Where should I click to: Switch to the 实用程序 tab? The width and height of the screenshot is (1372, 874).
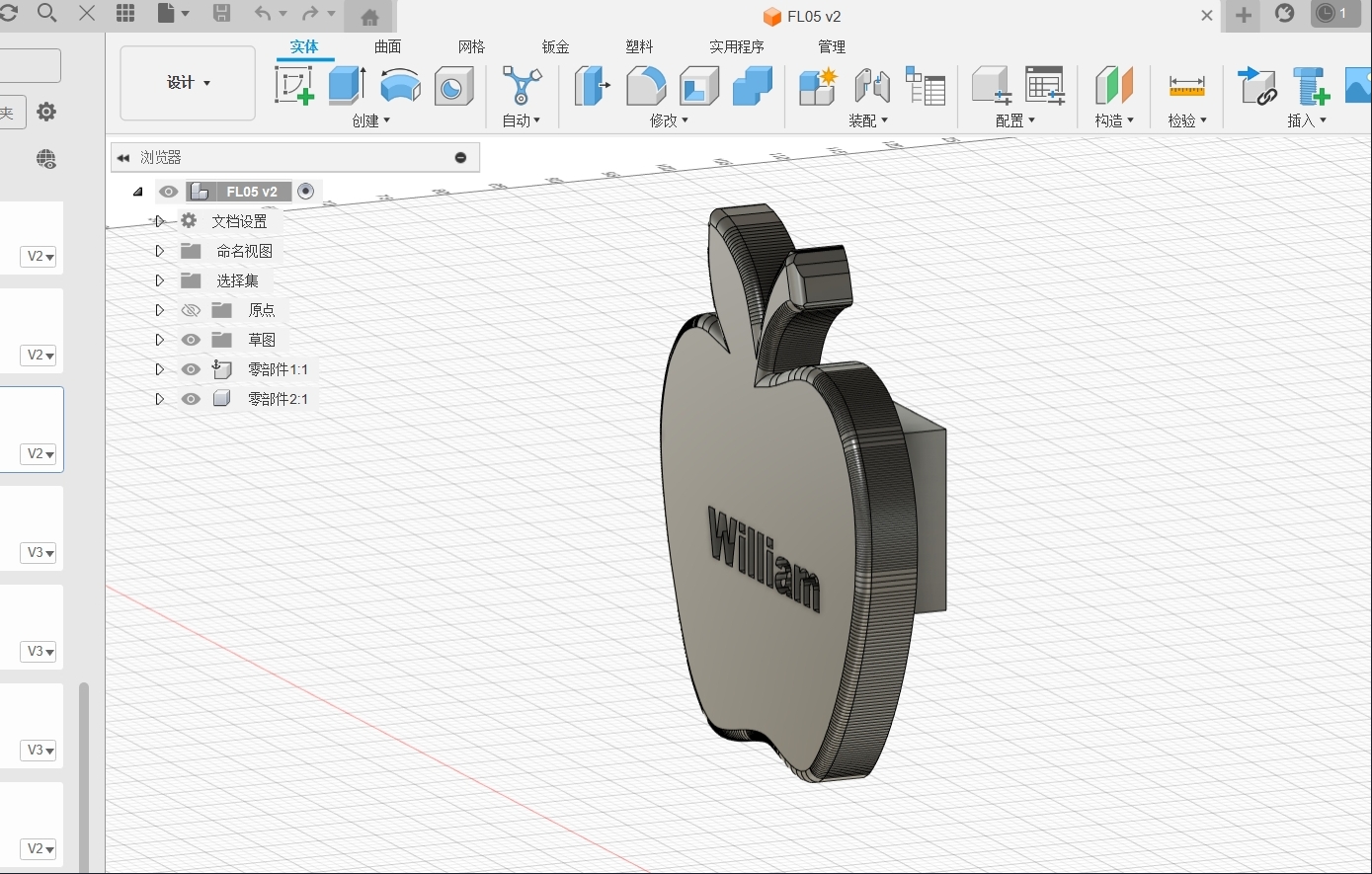click(736, 46)
